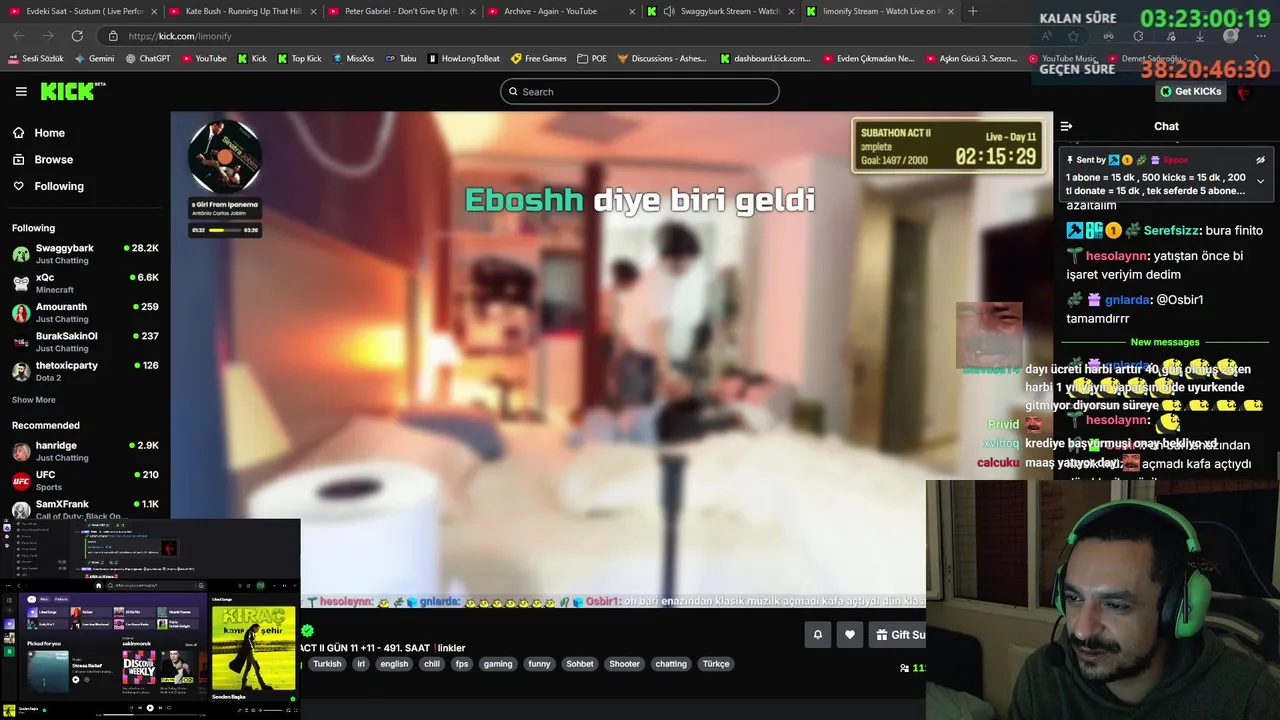Click the Get KICKs button
The width and height of the screenshot is (1280, 720).
(x=1190, y=91)
